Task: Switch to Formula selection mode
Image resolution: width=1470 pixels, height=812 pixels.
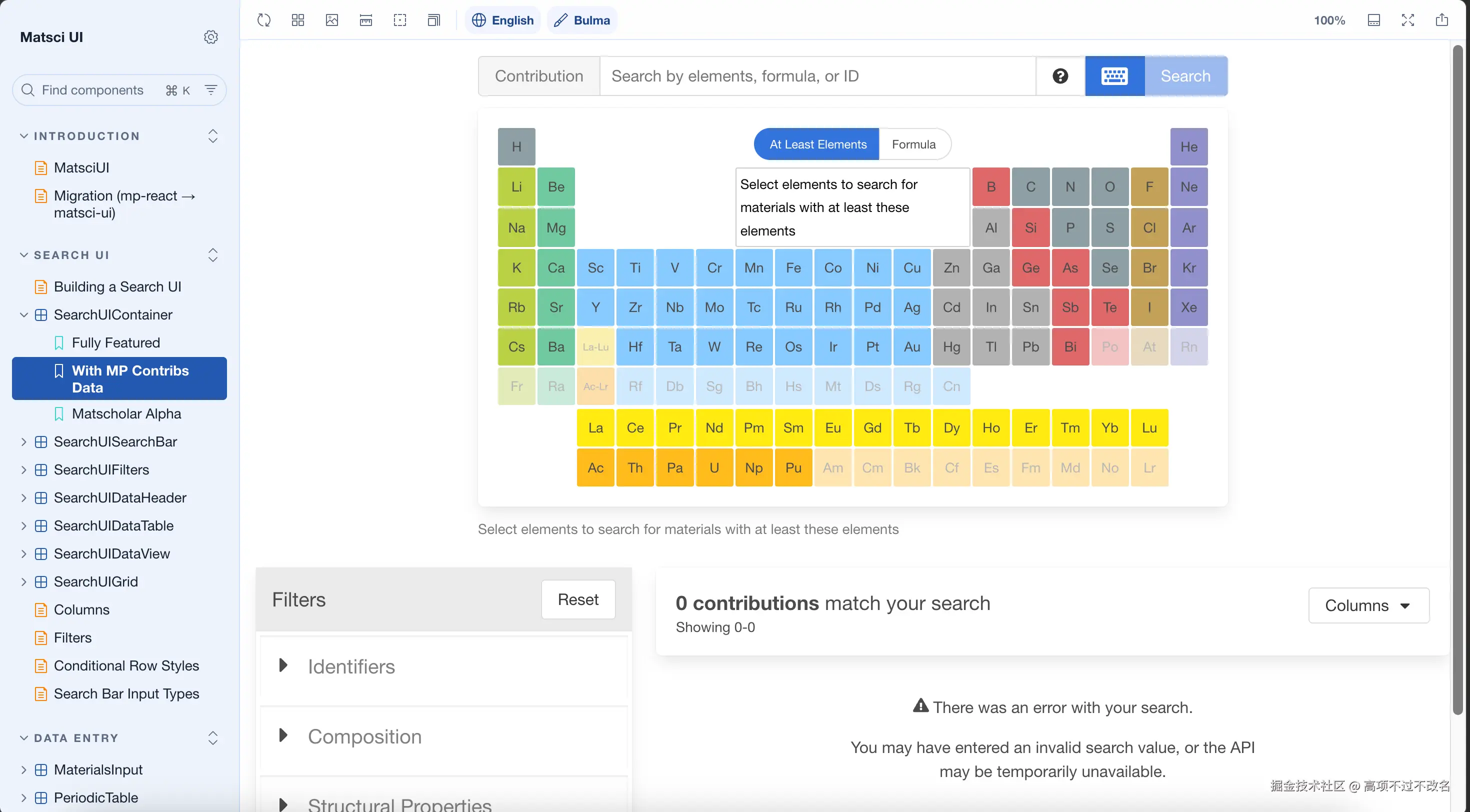Action: 913,144
